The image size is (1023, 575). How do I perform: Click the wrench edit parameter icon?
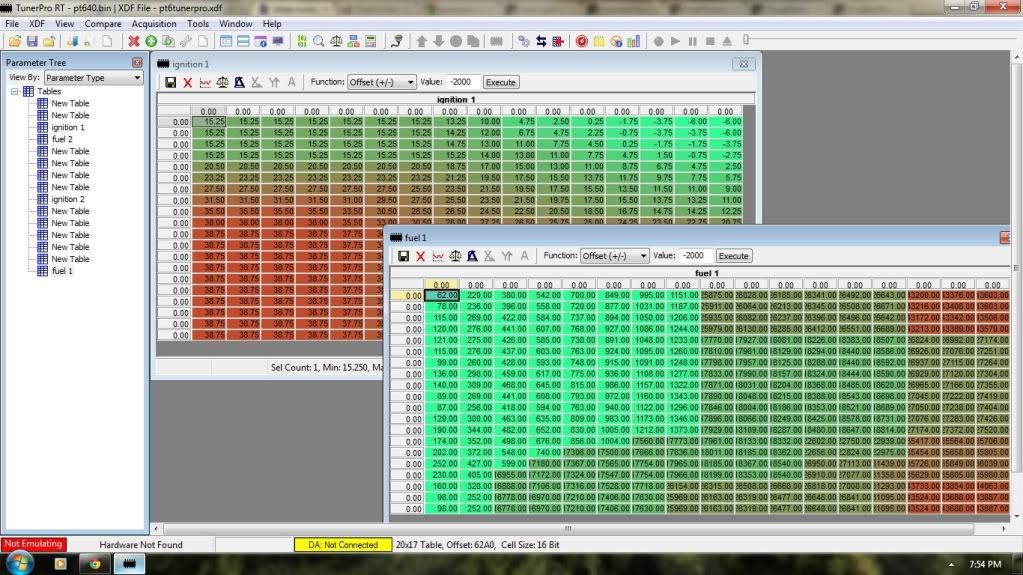[x=185, y=41]
